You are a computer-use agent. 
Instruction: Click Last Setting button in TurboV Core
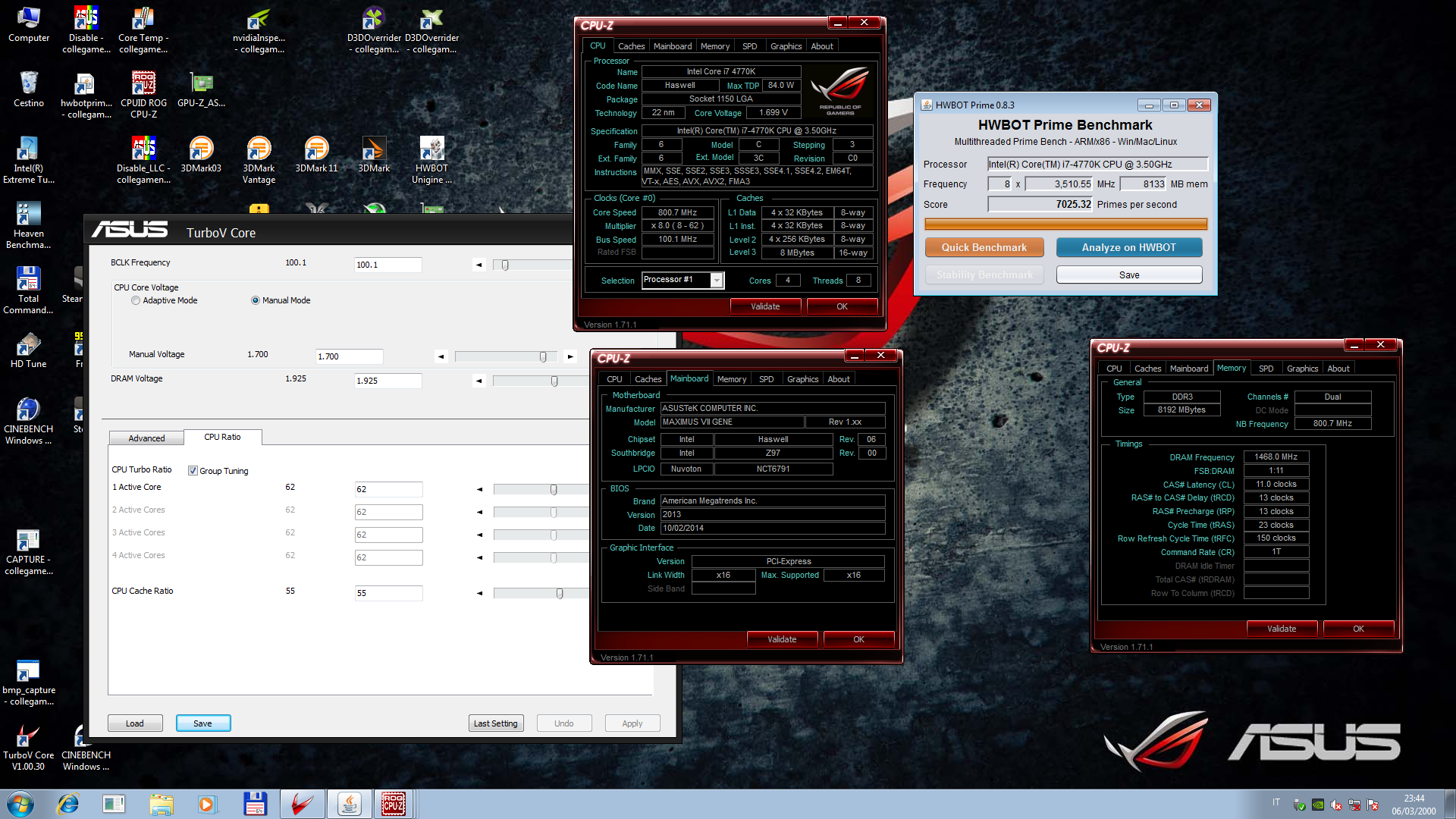pyautogui.click(x=495, y=723)
